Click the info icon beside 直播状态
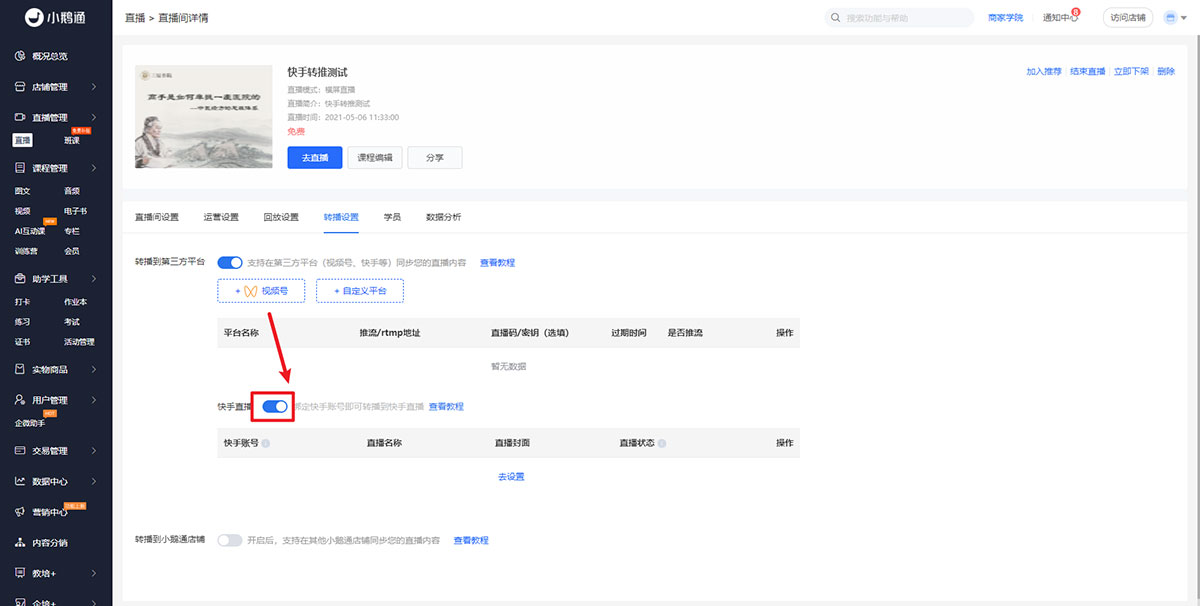The height and width of the screenshot is (606, 1200). coord(662,443)
